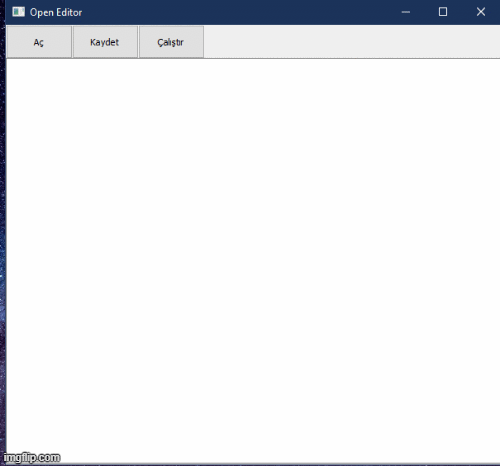Viewport: 500px width, 466px height.
Task: Select the Aç toolbar item
Action: (39, 42)
